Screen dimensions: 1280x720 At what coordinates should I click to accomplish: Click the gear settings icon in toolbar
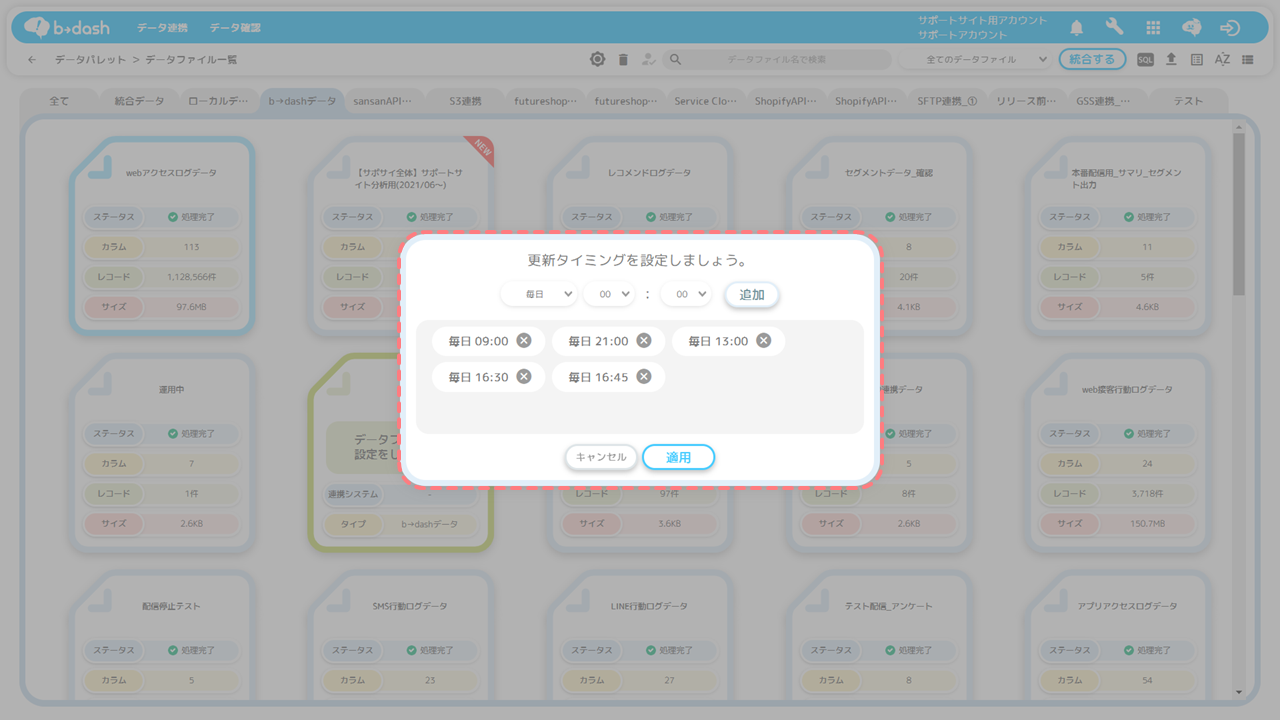[597, 60]
